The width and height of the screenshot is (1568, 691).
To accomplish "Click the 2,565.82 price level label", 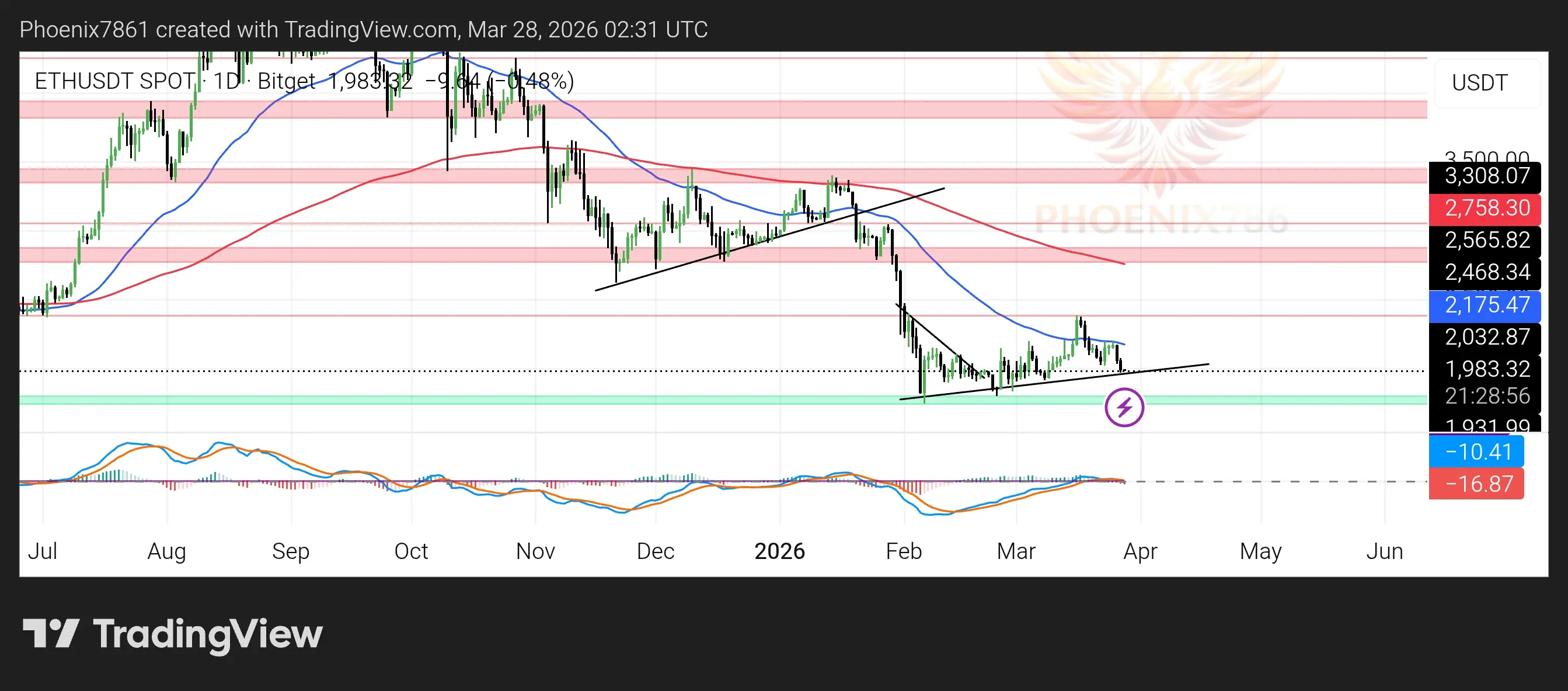I will (x=1484, y=240).
